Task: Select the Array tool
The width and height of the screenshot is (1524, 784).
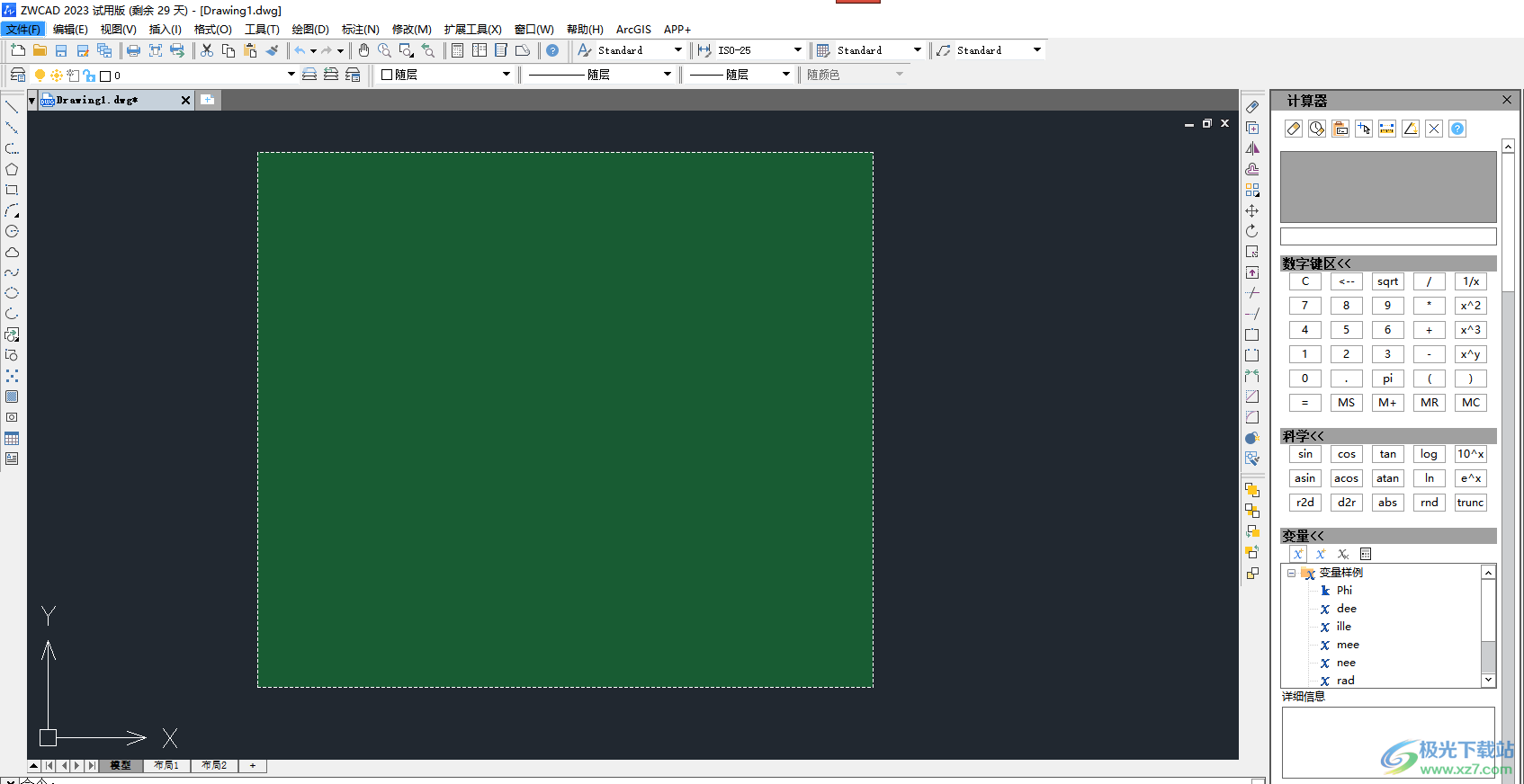Action: pyautogui.click(x=1252, y=190)
